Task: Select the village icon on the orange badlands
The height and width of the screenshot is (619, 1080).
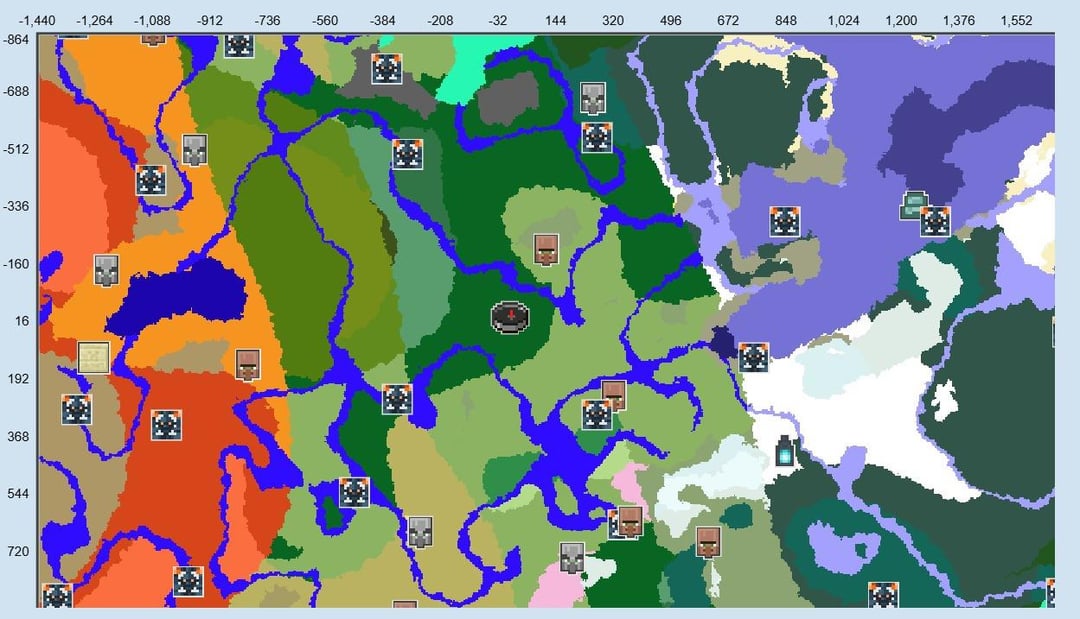Action: (249, 364)
